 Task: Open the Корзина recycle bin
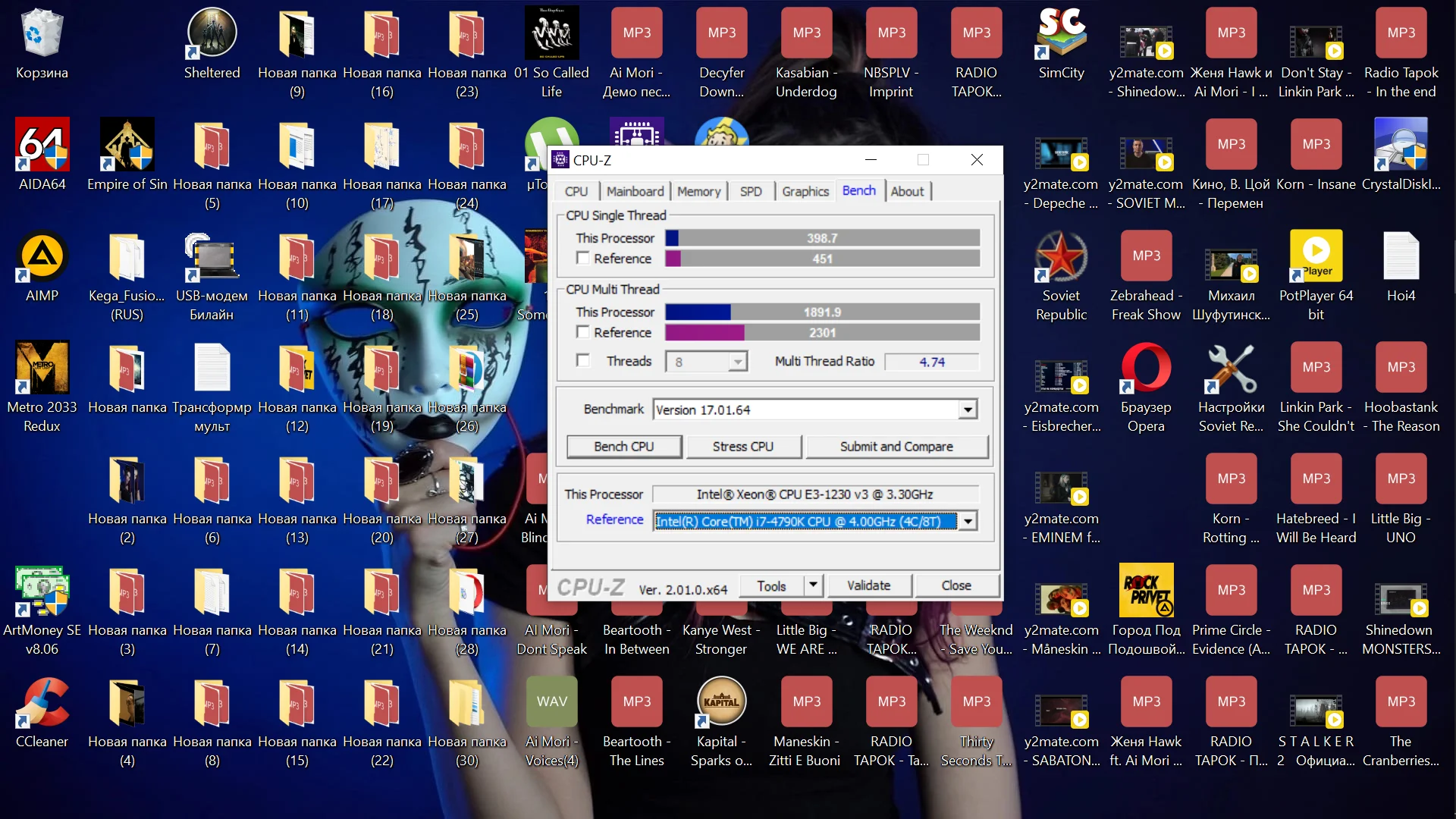[42, 34]
